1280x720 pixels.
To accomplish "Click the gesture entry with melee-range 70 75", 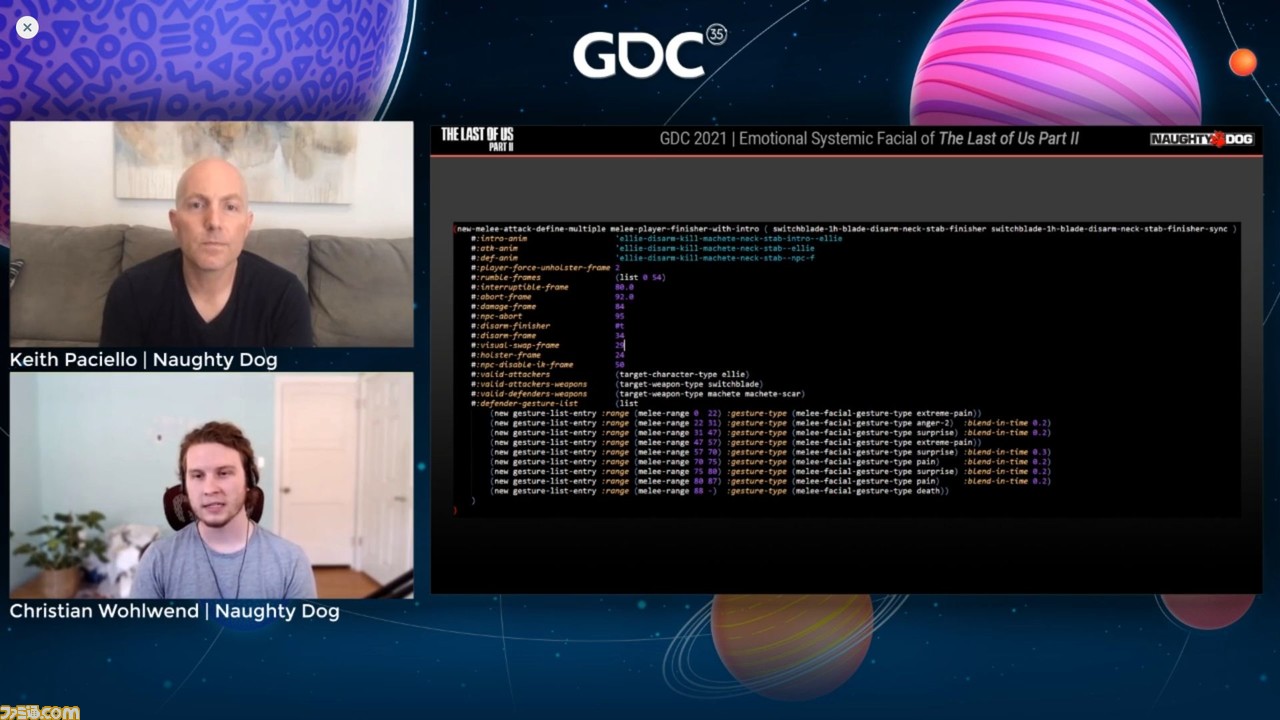I will (x=771, y=462).
